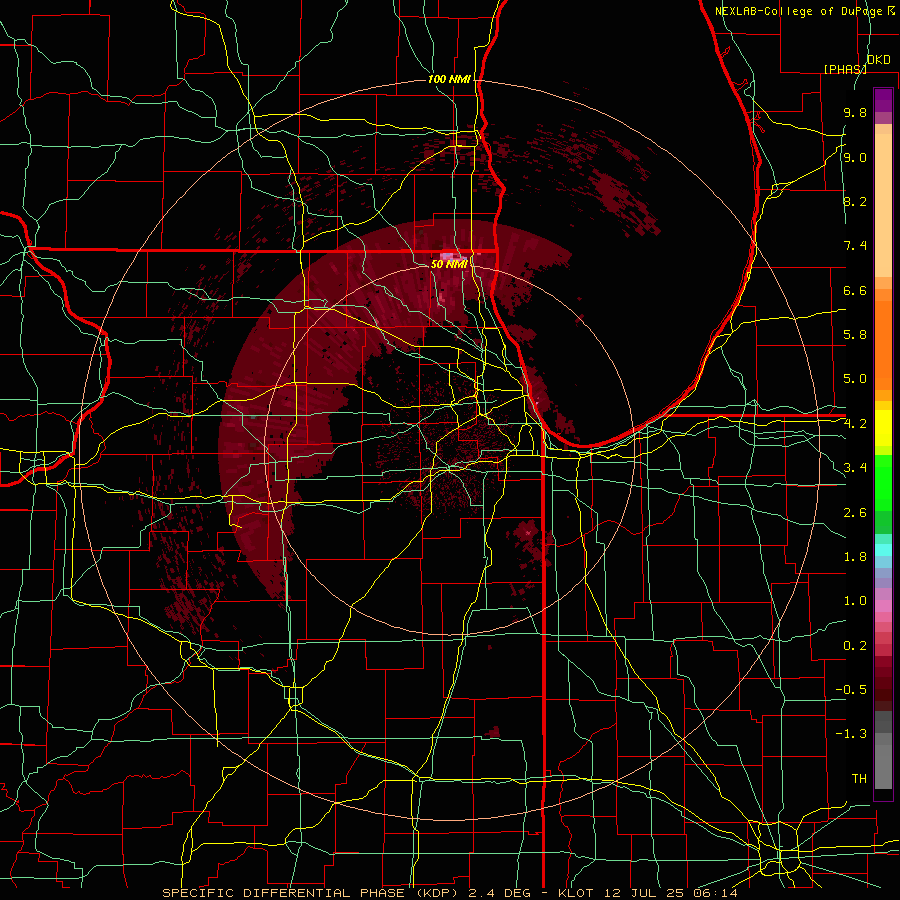The image size is (900, 900).
Task: Click the -1.3 scale value
Action: pyautogui.click(x=851, y=734)
